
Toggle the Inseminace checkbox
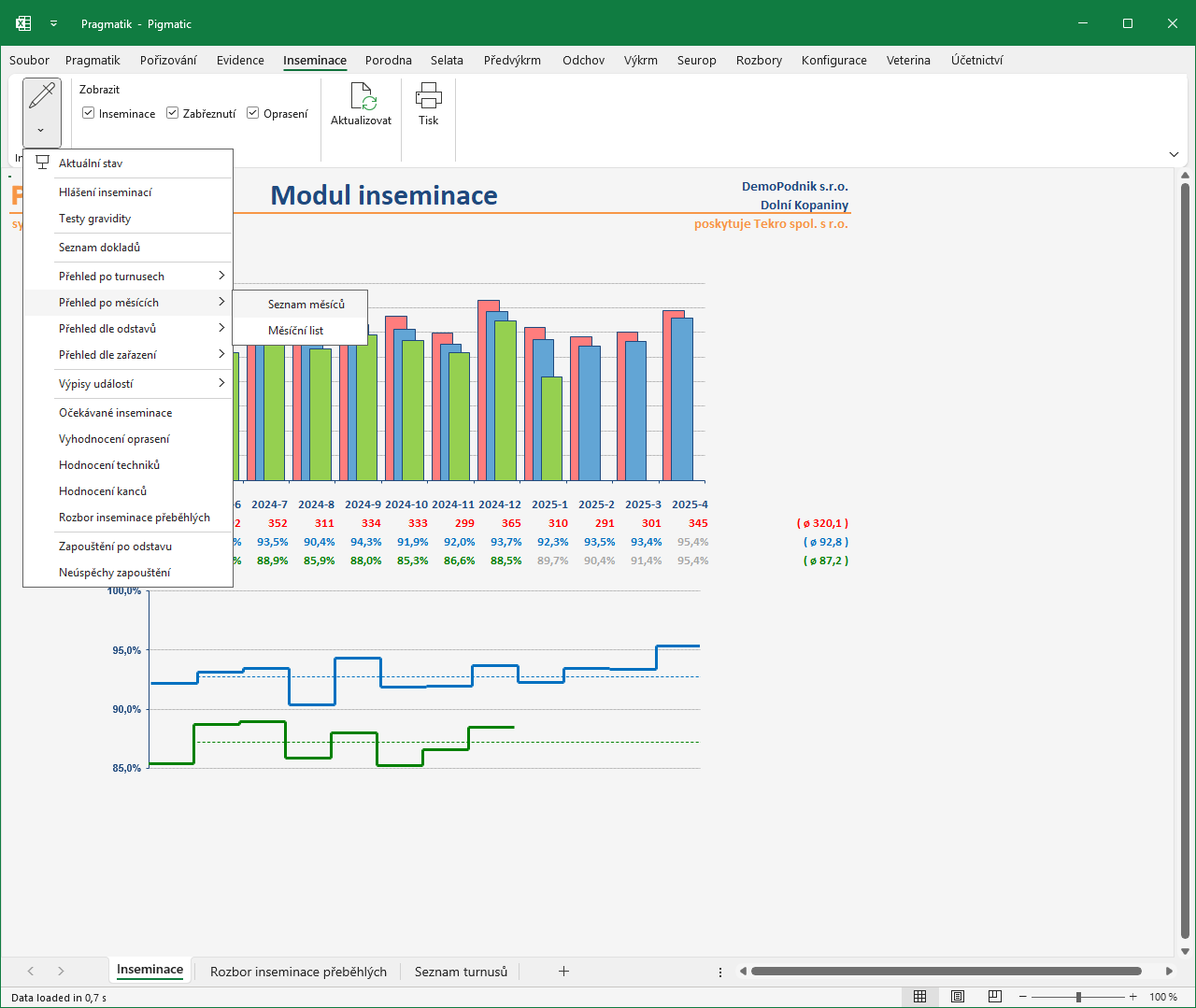(89, 113)
